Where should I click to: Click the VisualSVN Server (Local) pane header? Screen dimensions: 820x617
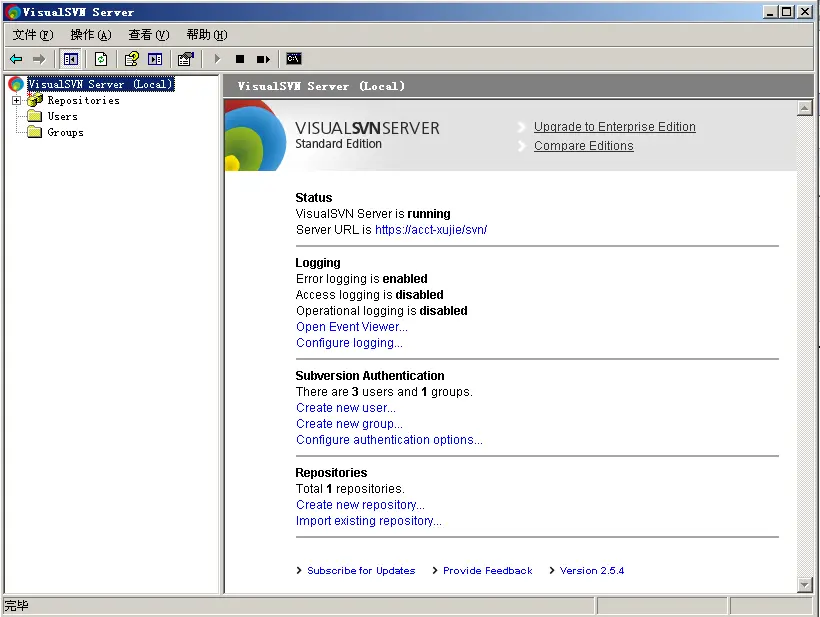tap(321, 86)
